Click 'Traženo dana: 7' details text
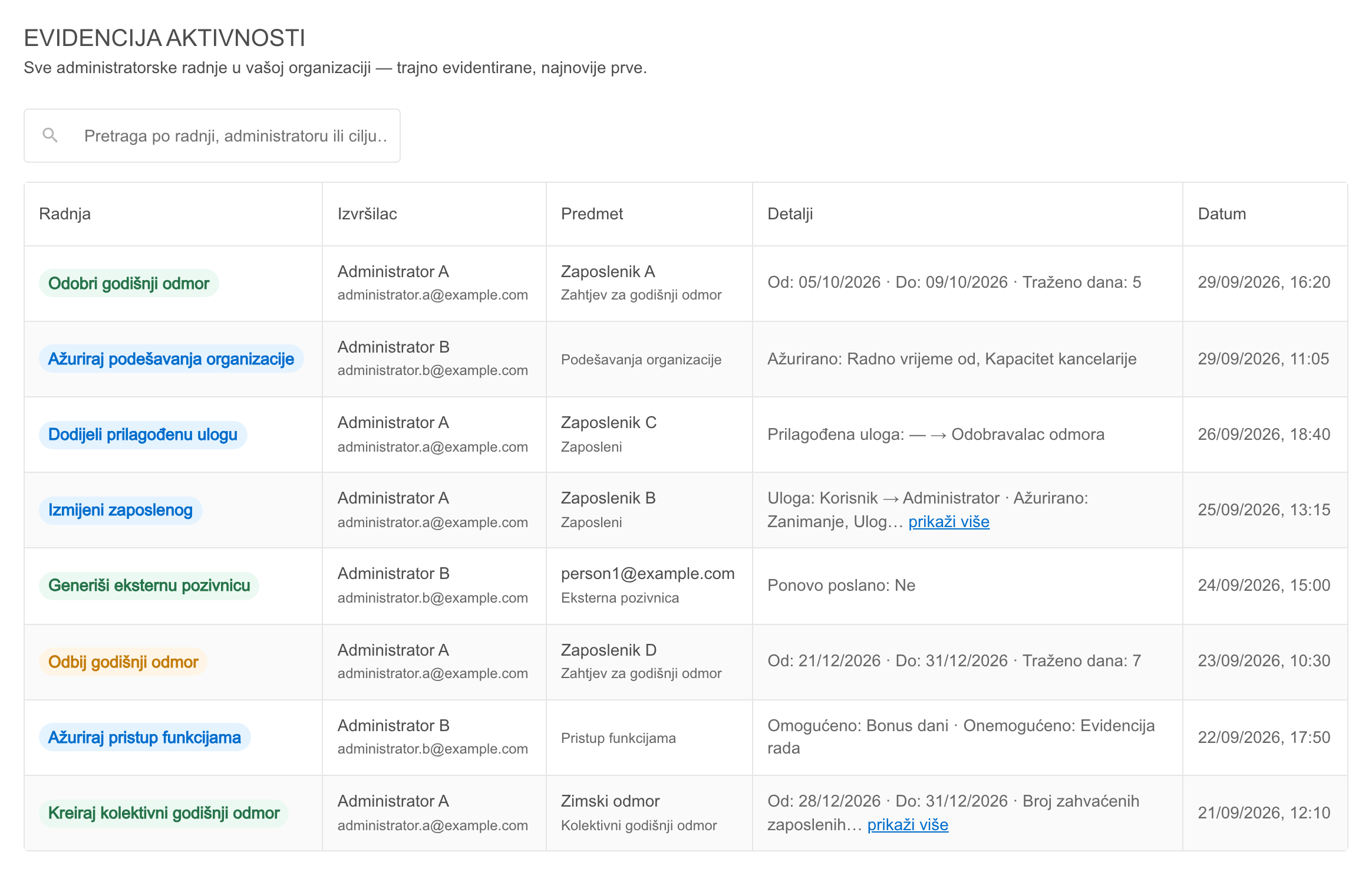1372x875 pixels. 1081,661
